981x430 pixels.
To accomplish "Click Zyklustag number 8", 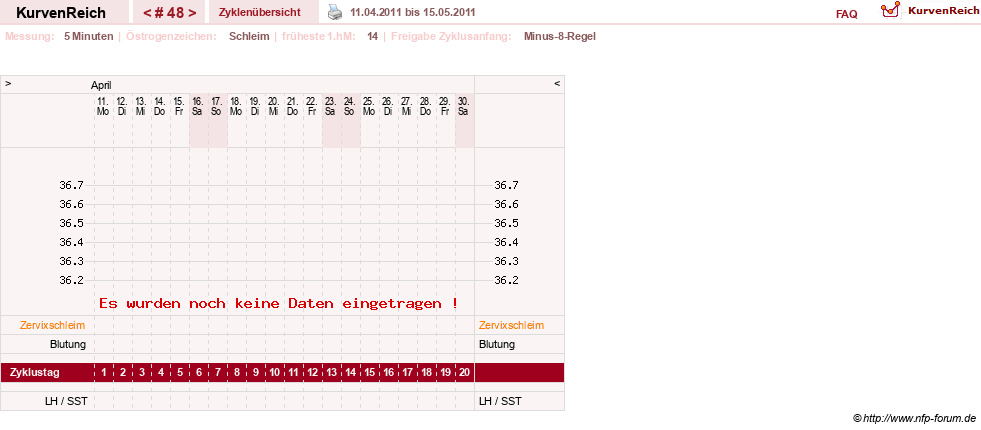I will [x=236, y=372].
